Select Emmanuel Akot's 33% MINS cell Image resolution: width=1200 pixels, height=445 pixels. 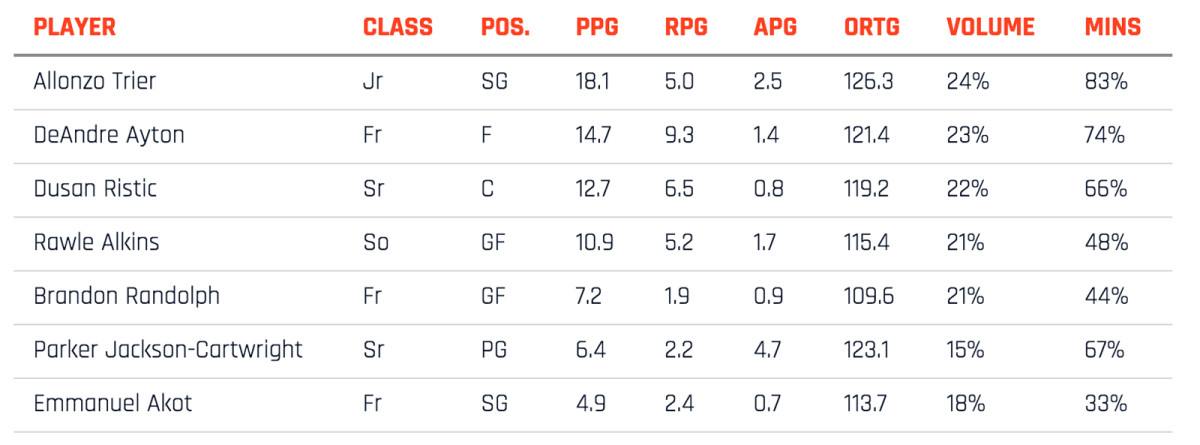point(1106,404)
